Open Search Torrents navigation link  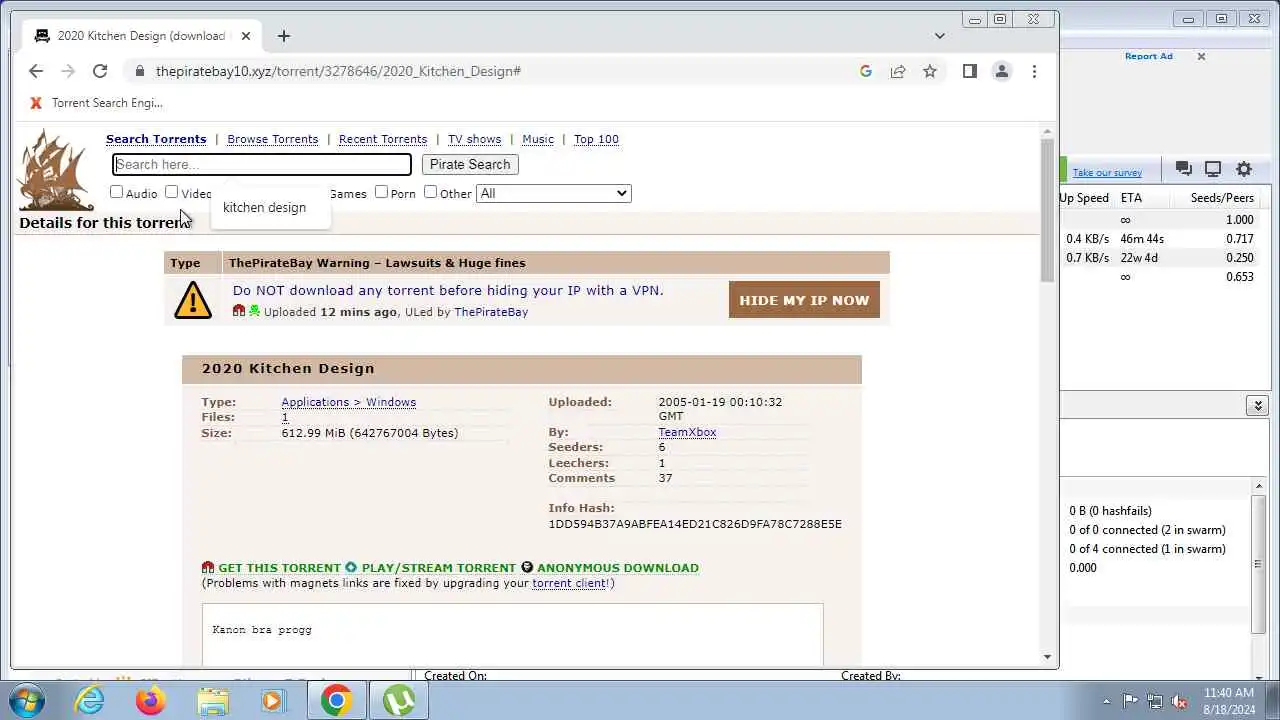[156, 139]
